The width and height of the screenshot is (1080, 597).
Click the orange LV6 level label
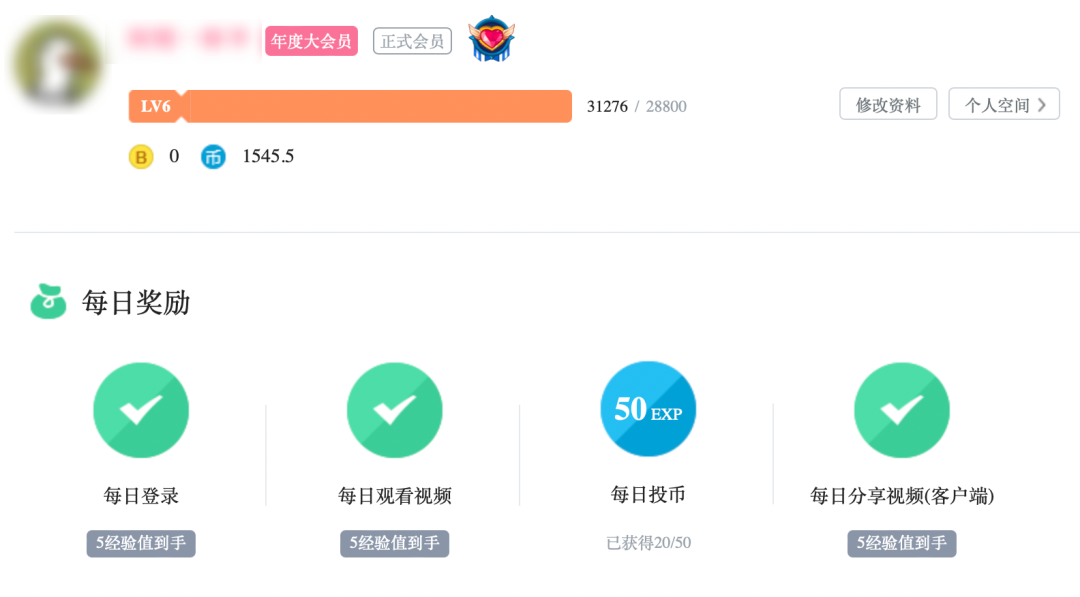pyautogui.click(x=156, y=106)
